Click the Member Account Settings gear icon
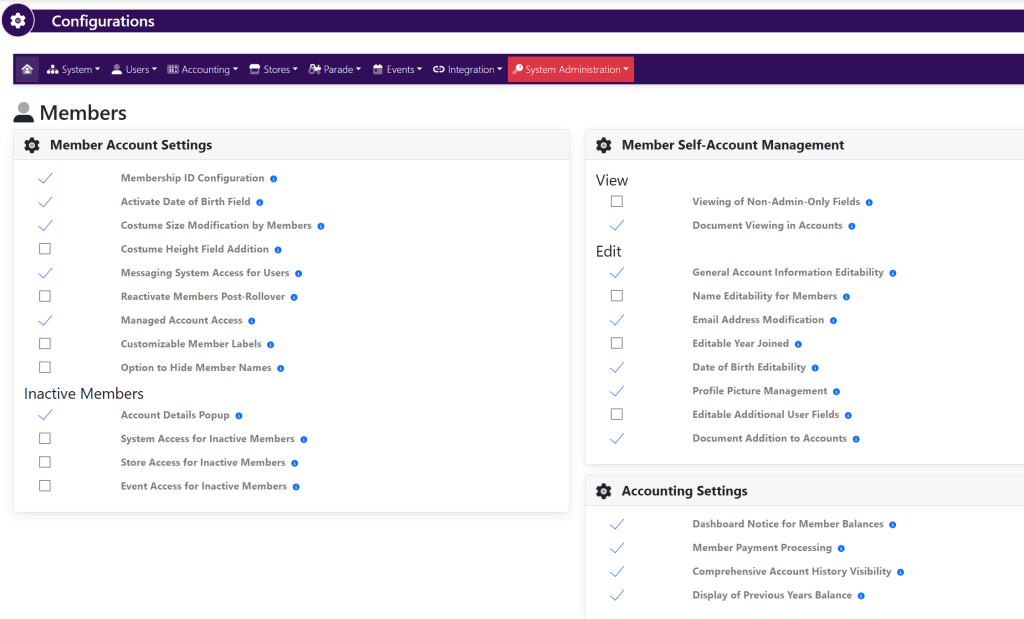The image size is (1024, 619). [32, 146]
